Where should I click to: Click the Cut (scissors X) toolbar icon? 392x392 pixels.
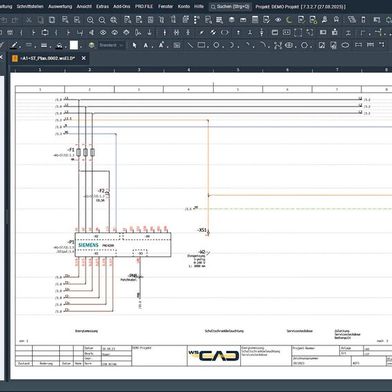(29, 20)
